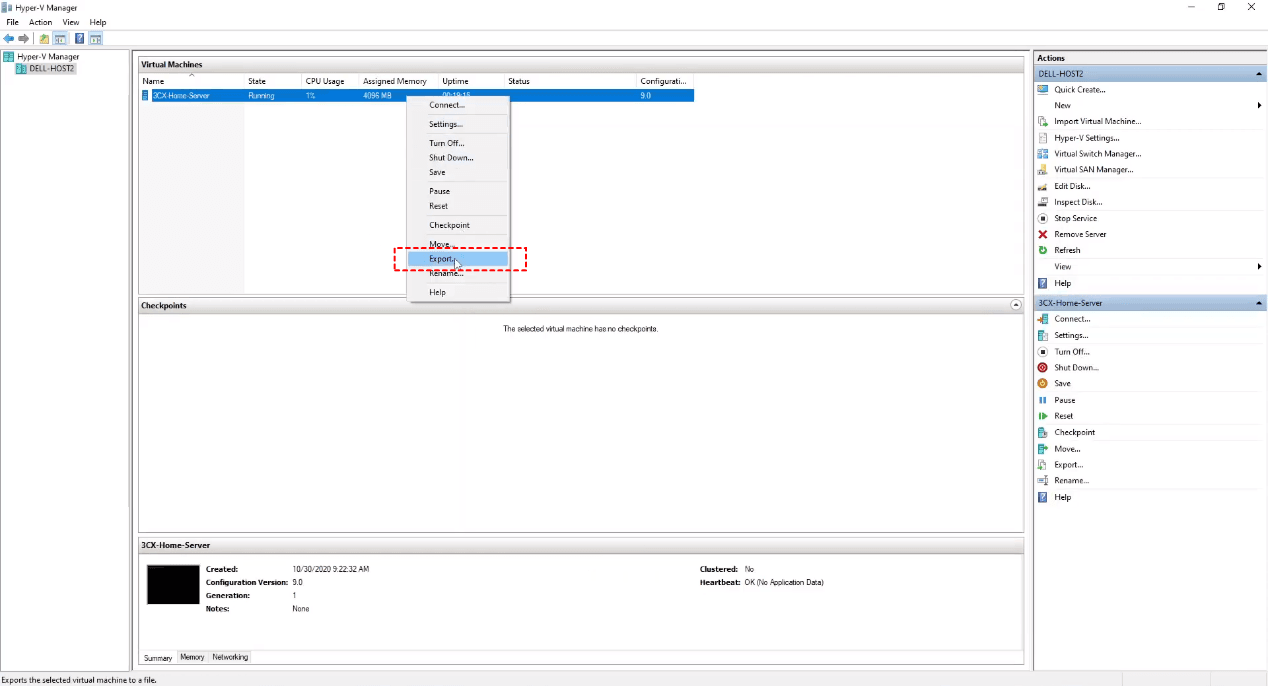Switch to the Networking tab
The height and width of the screenshot is (686, 1268).
(x=230, y=657)
